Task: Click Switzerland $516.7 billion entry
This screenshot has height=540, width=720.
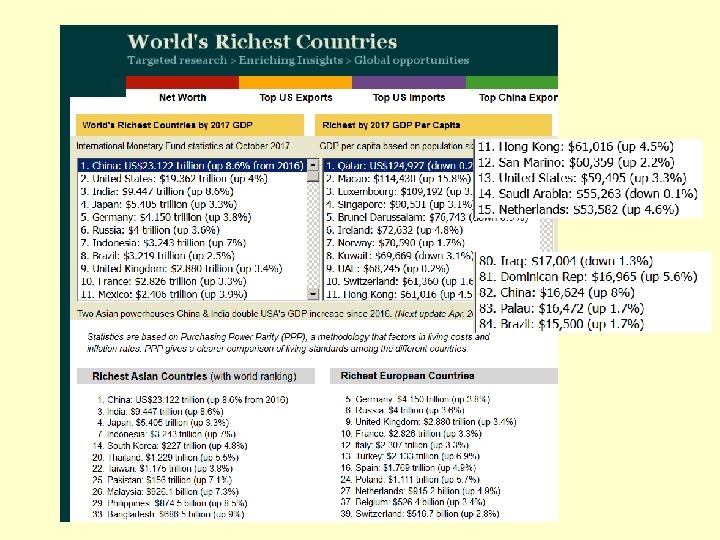Action: point(420,513)
